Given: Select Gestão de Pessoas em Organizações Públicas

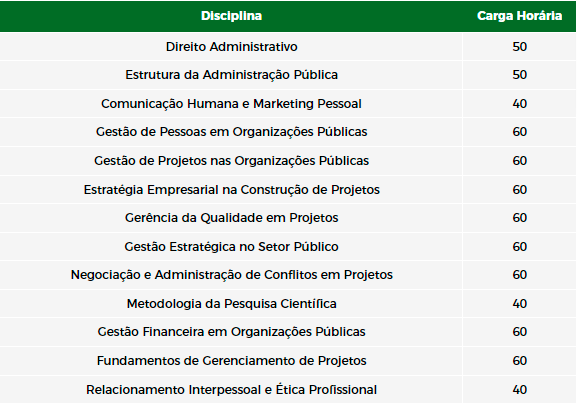Looking at the screenshot, I should (231, 132).
